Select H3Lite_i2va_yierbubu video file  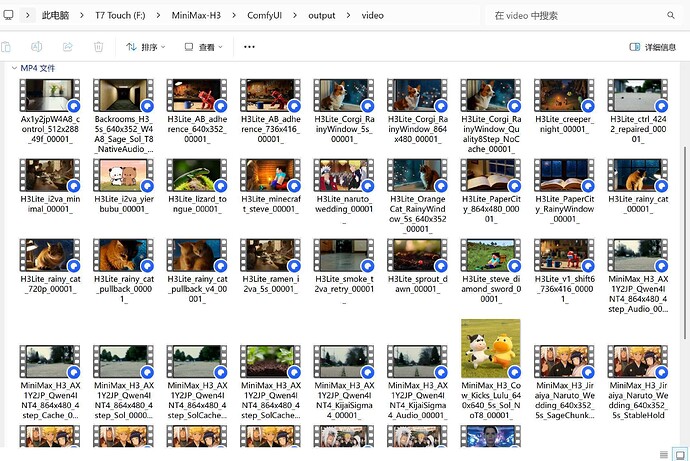124,186
